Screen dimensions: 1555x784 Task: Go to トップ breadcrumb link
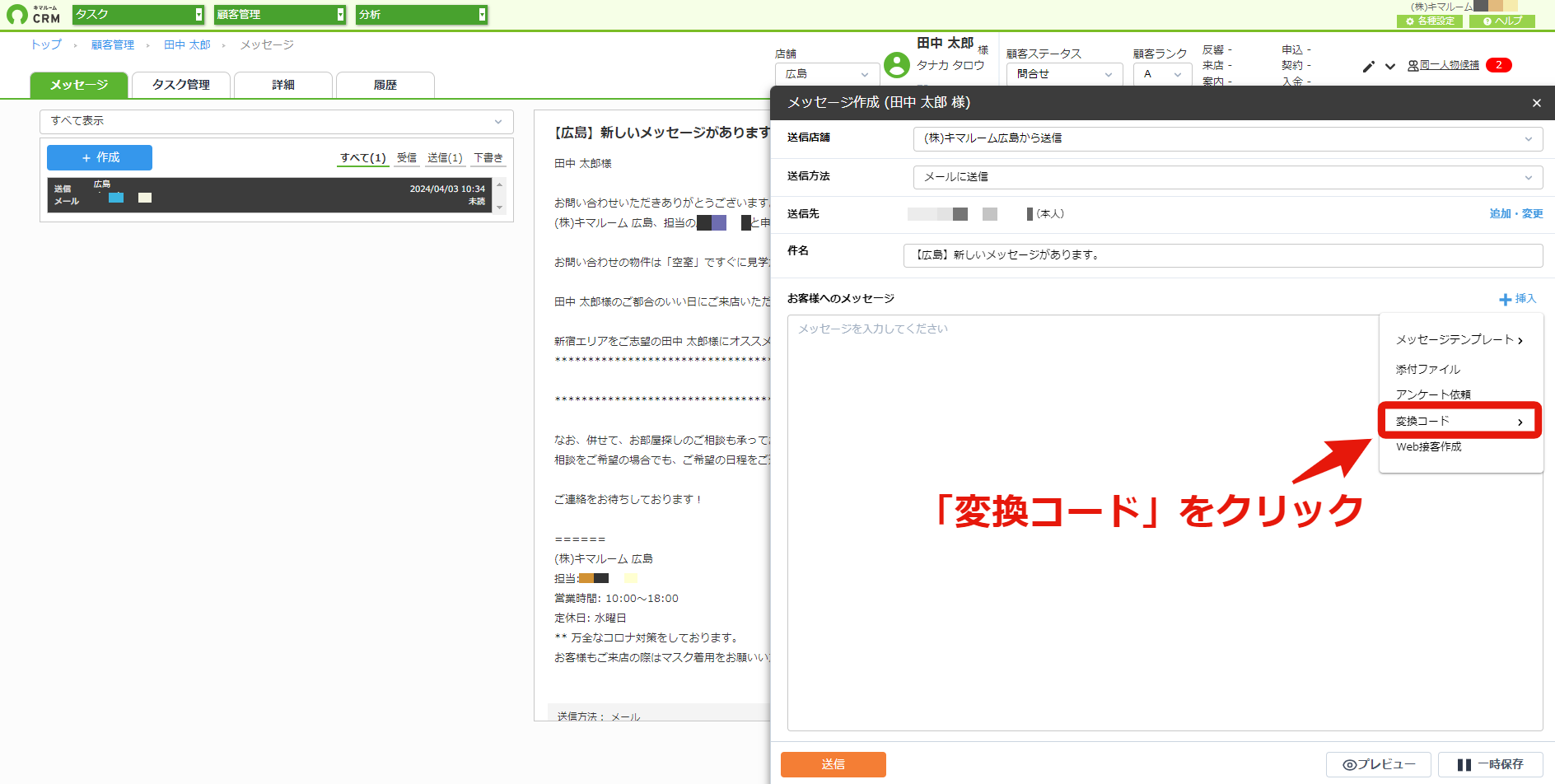(46, 44)
